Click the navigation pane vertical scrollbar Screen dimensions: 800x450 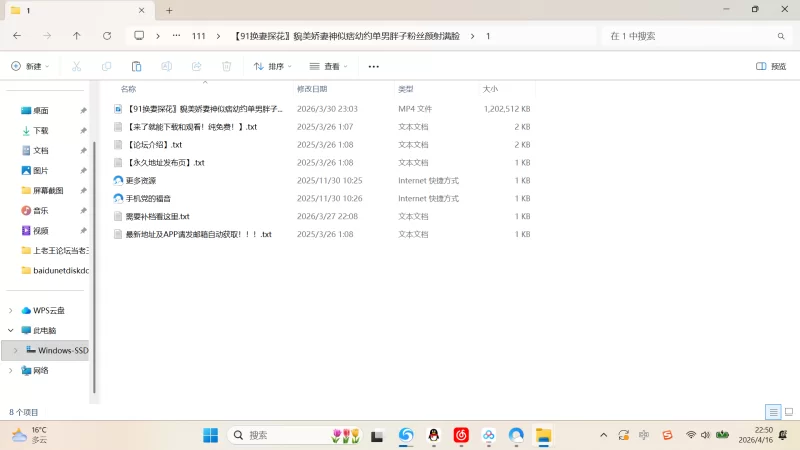(93, 250)
